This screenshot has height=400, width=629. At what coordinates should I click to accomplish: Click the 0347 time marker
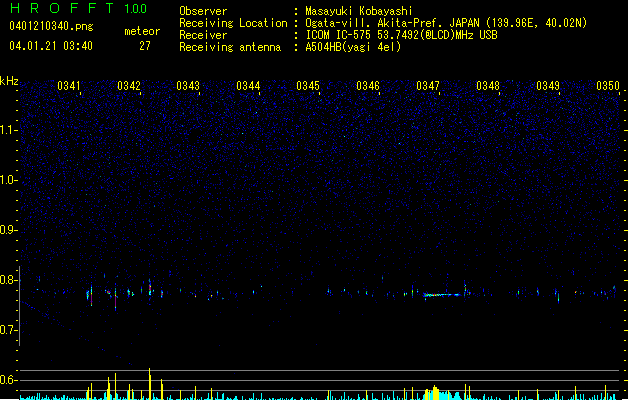point(428,86)
